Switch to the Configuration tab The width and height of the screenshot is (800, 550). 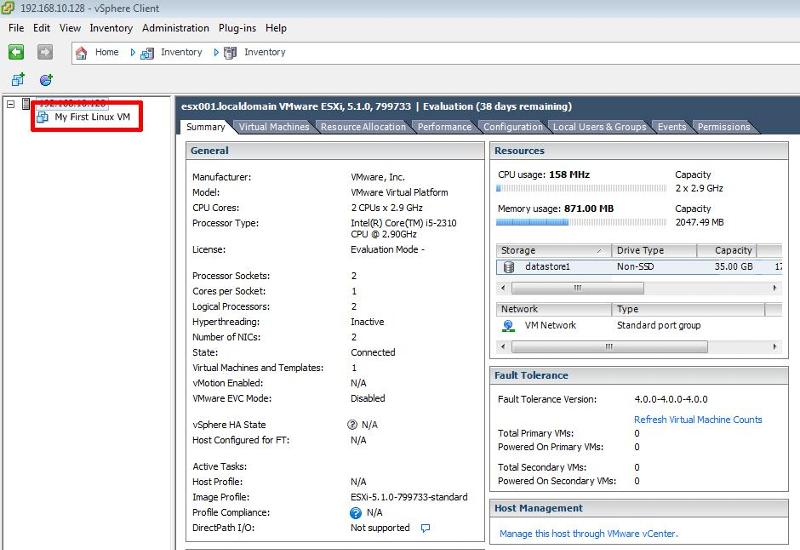click(513, 127)
